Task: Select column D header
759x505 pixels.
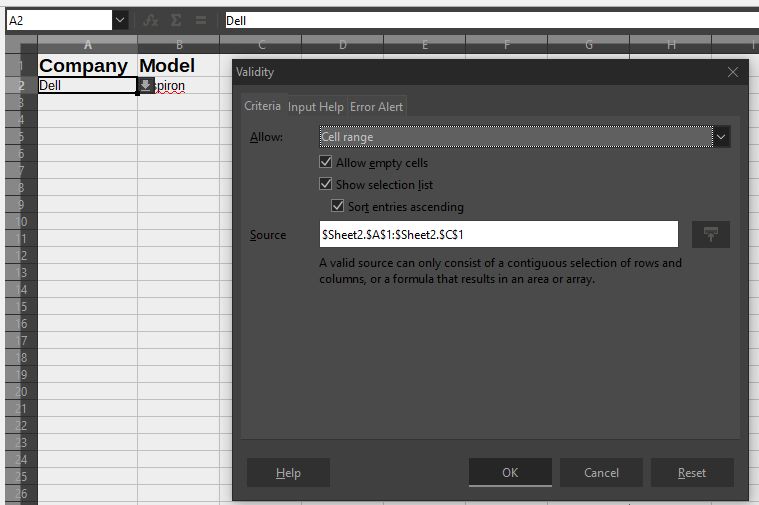Action: coord(343,45)
